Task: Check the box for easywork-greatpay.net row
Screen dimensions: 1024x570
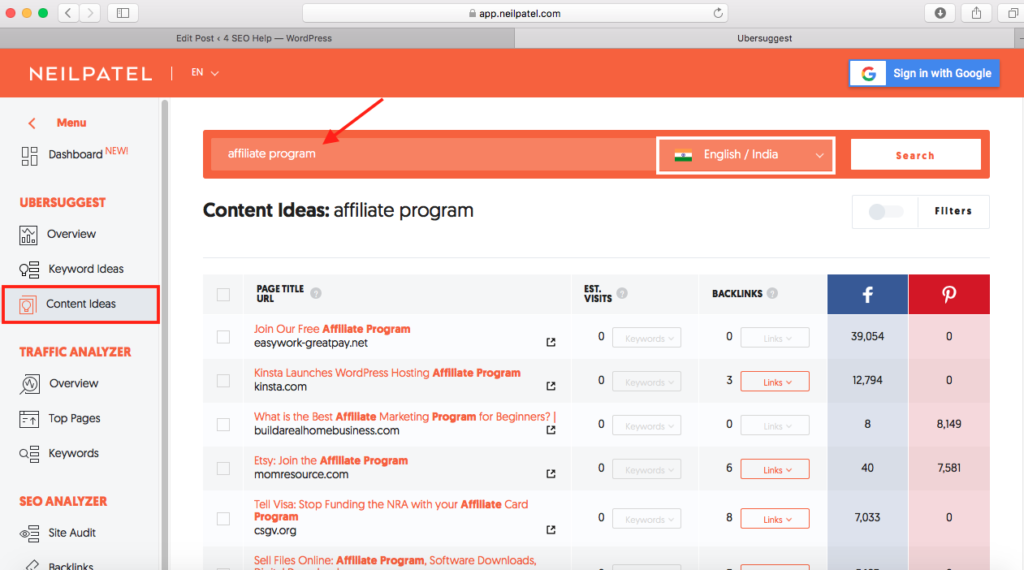Action: [223, 337]
